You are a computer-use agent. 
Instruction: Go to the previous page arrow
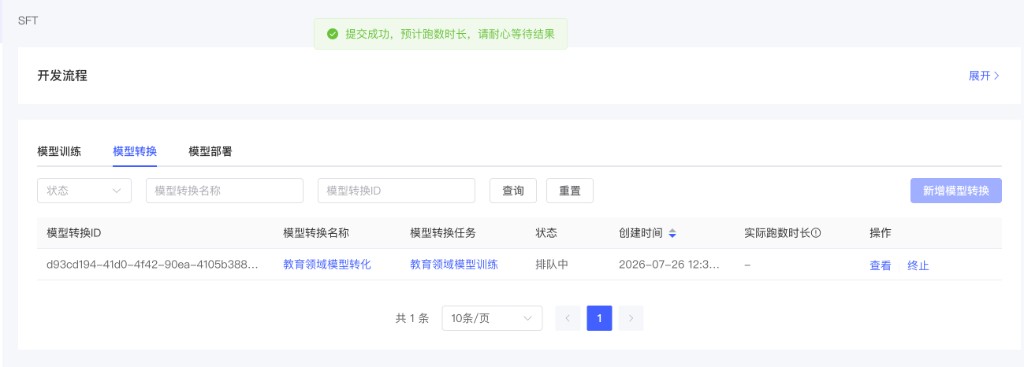(568, 318)
